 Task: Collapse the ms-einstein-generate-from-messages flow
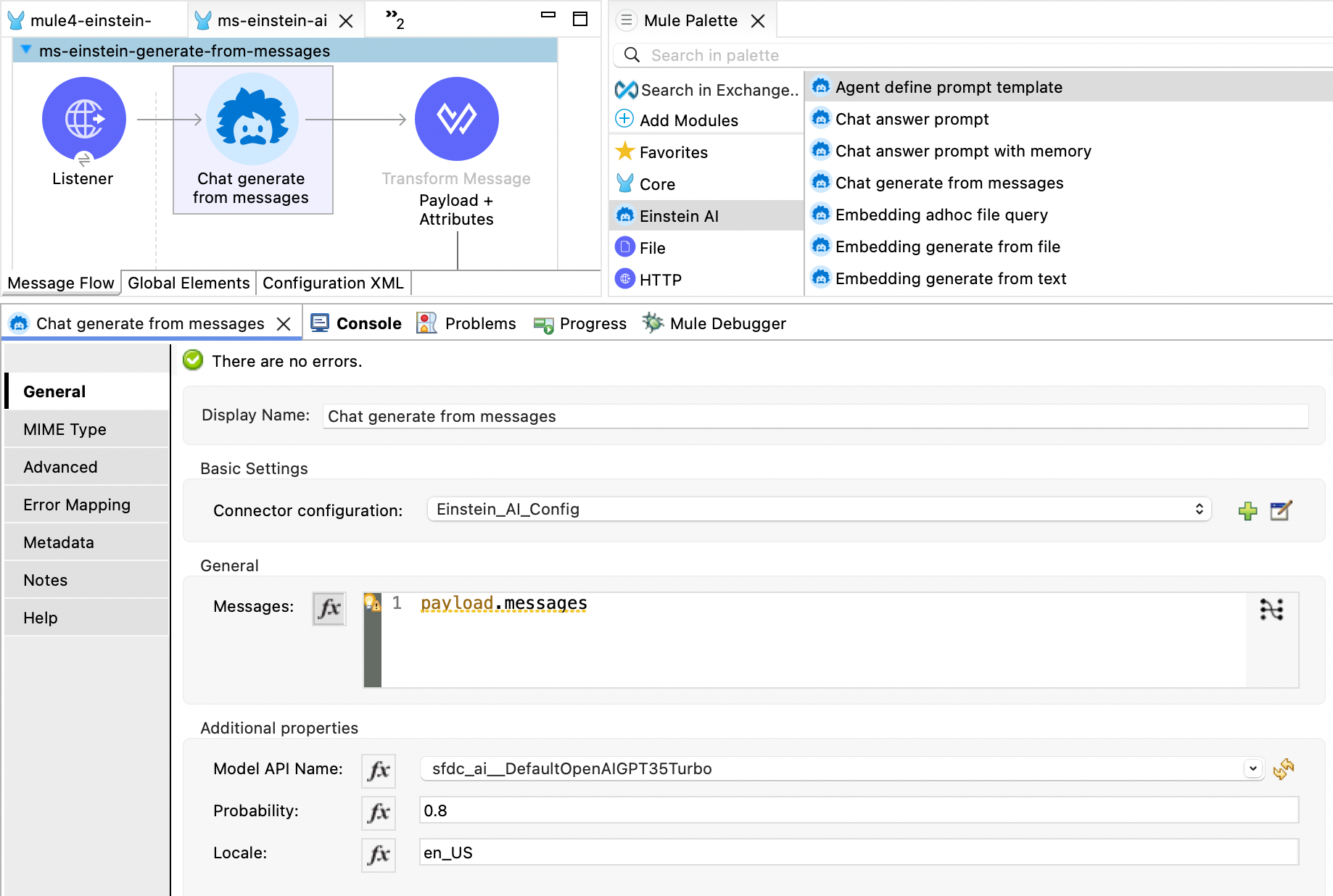point(26,50)
